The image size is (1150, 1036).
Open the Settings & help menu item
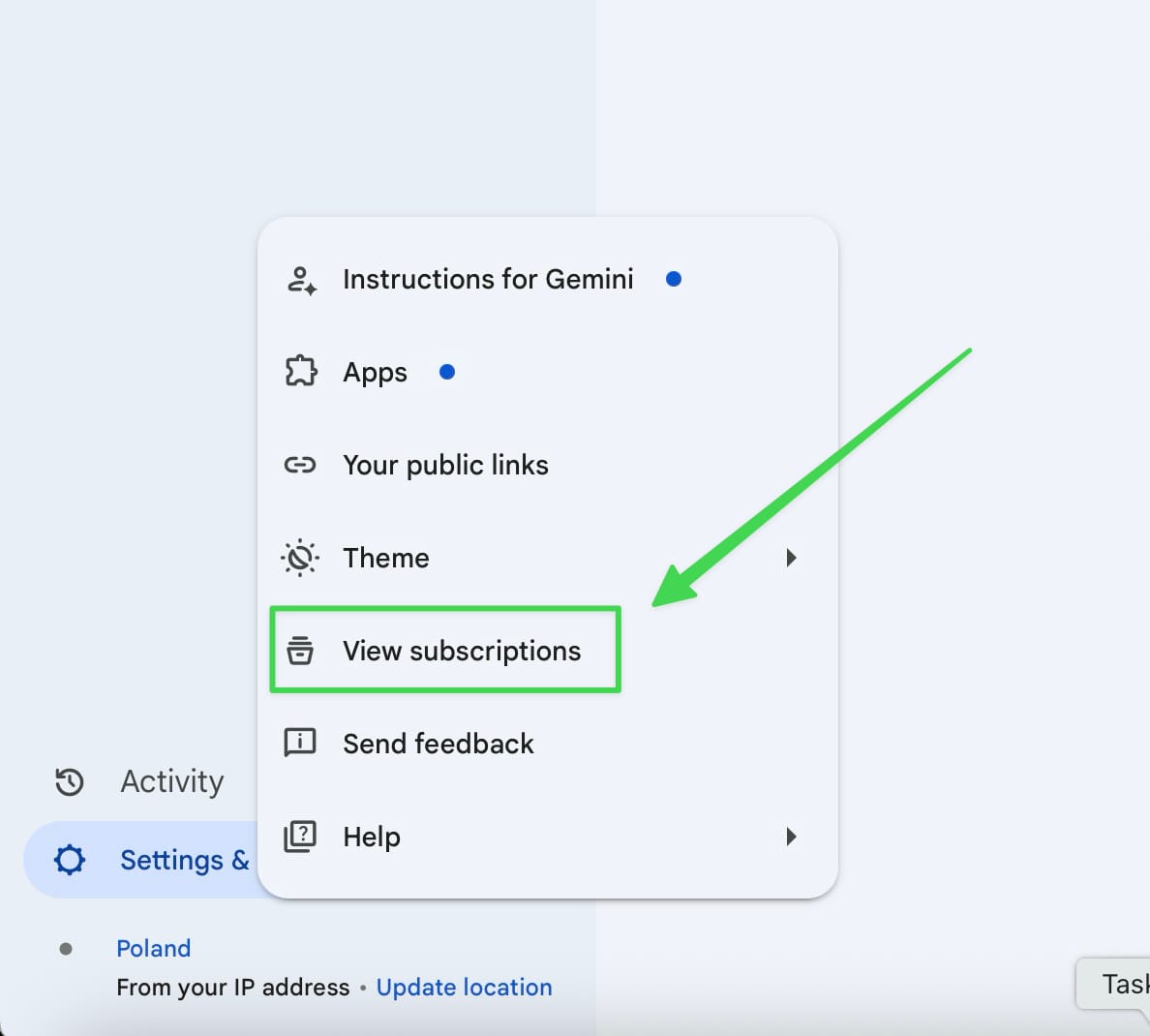tap(184, 860)
